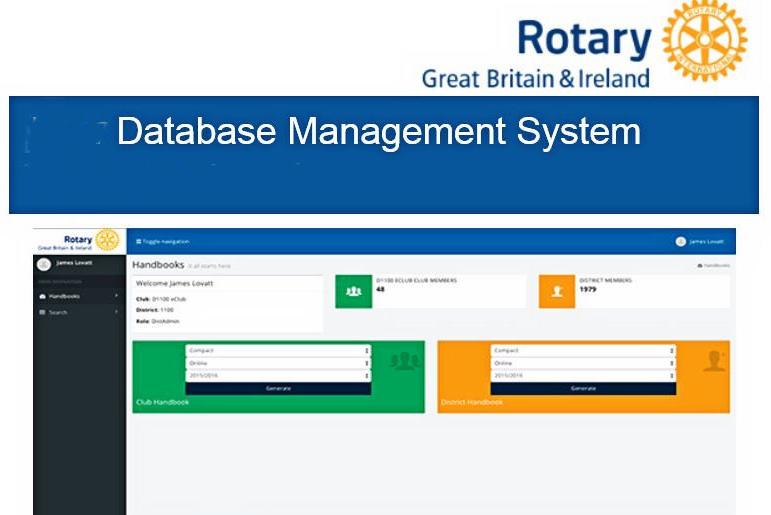Click the club members count 48

(380, 289)
